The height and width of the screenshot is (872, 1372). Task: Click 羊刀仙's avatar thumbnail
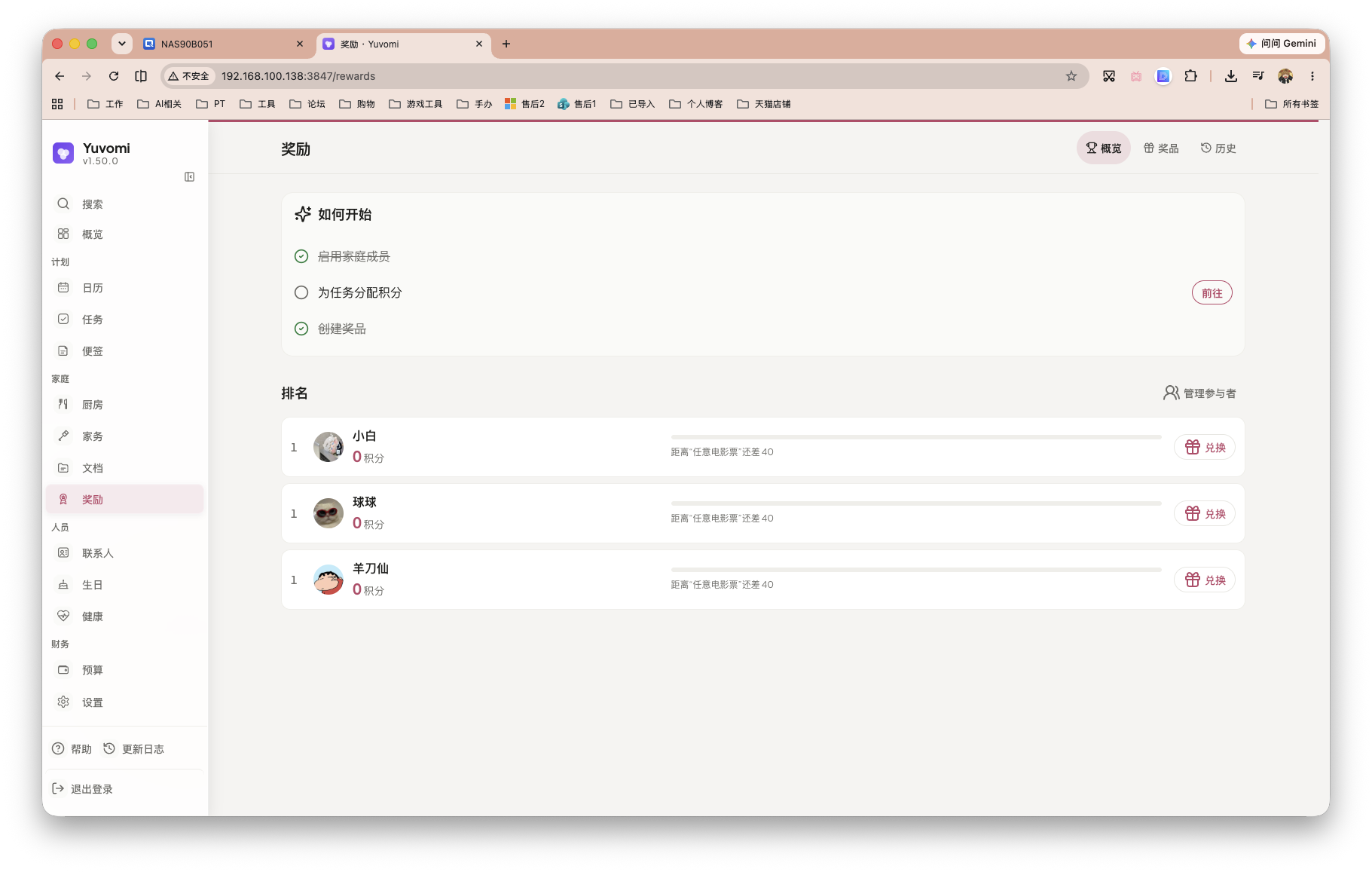tap(328, 580)
